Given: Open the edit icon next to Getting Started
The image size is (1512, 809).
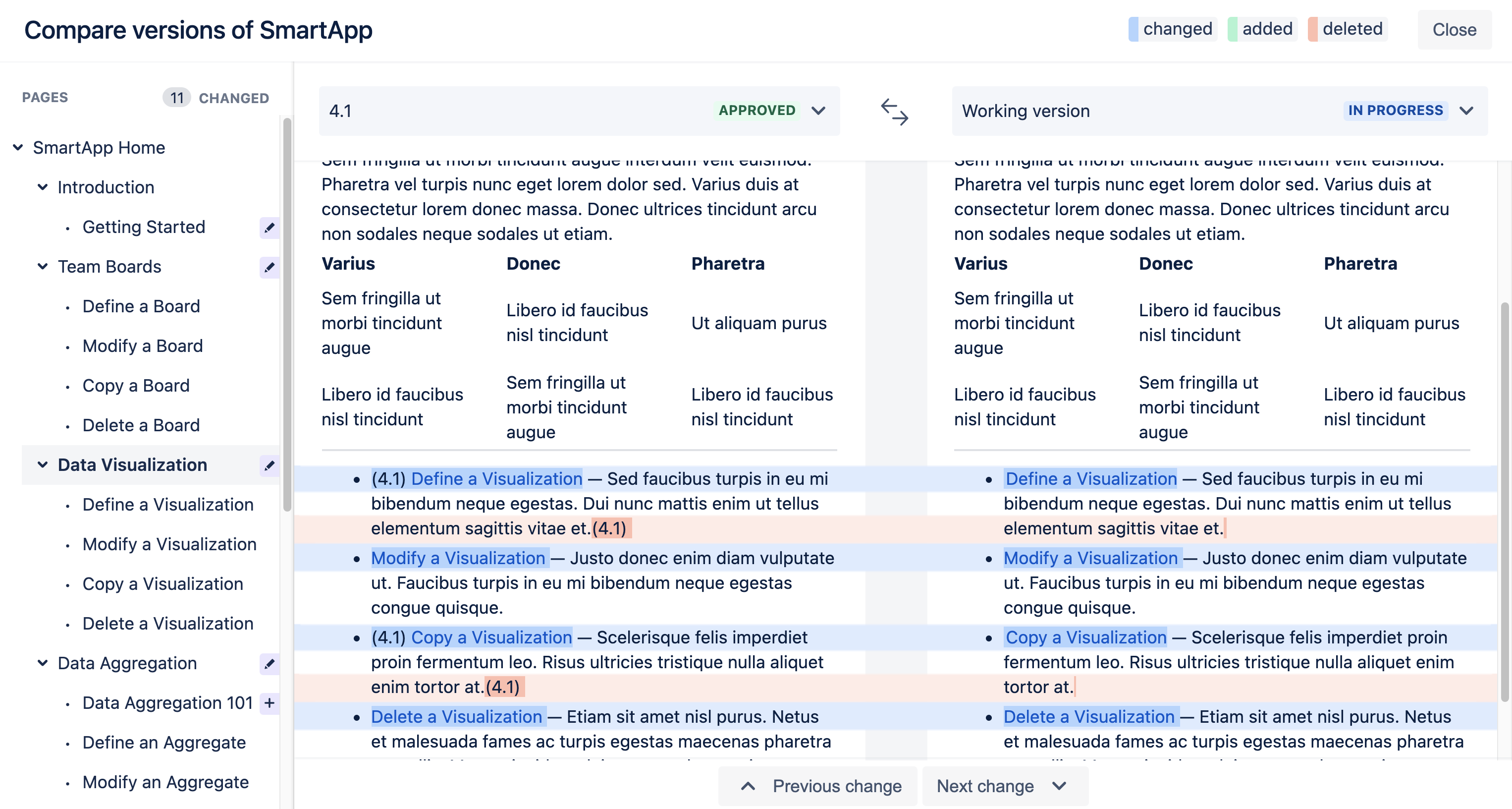Looking at the screenshot, I should point(269,228).
